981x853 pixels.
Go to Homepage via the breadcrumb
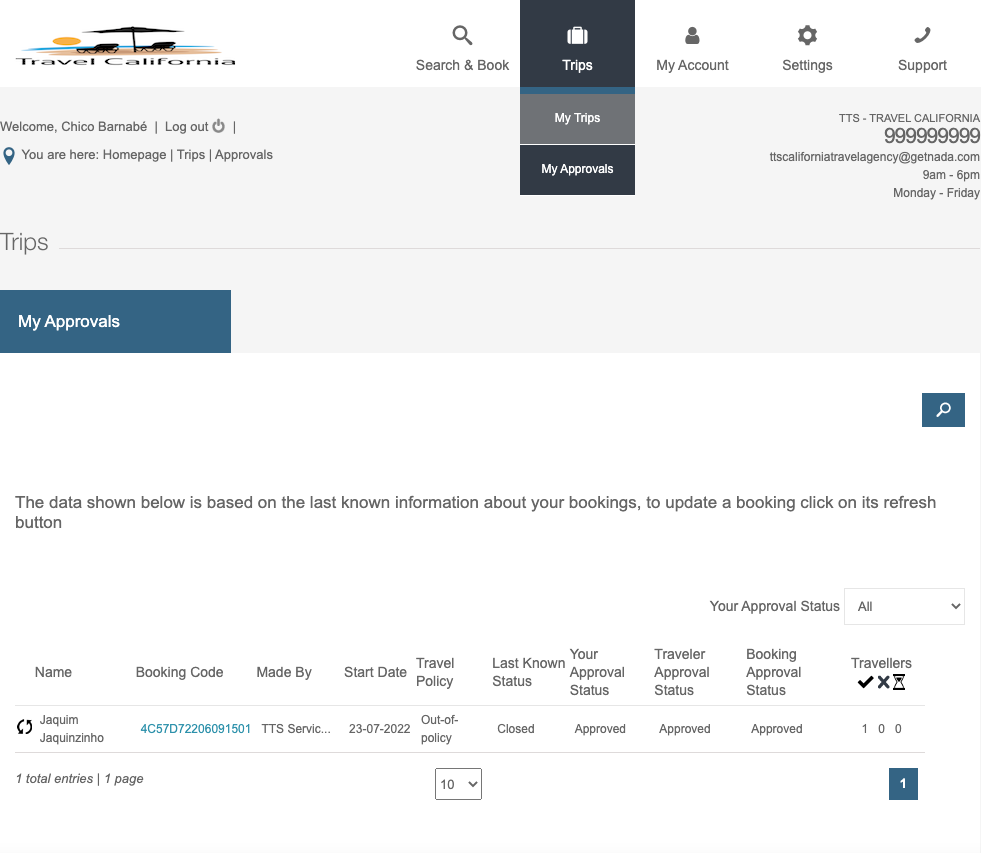pyautogui.click(x=134, y=155)
